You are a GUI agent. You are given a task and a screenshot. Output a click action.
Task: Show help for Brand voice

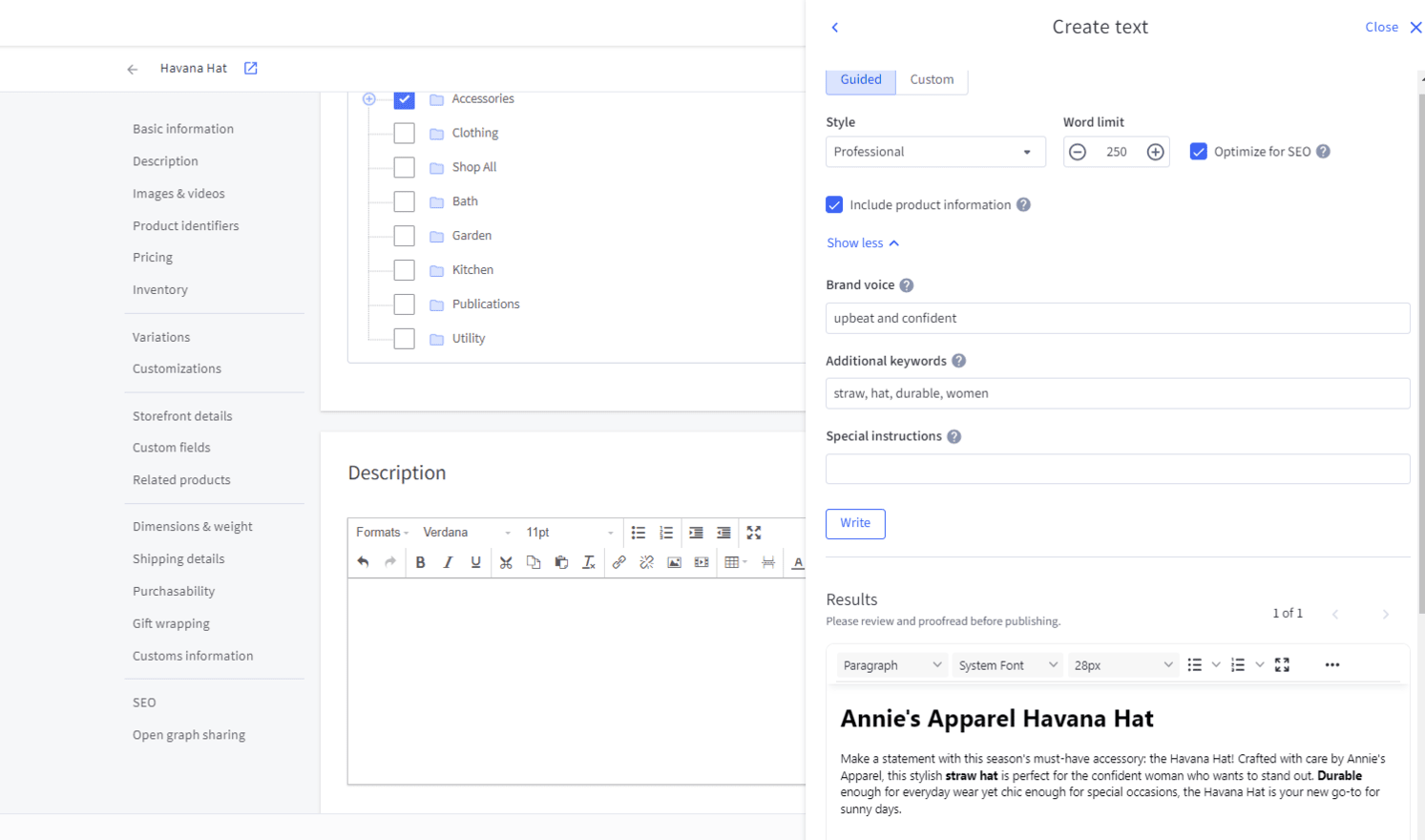click(x=907, y=285)
